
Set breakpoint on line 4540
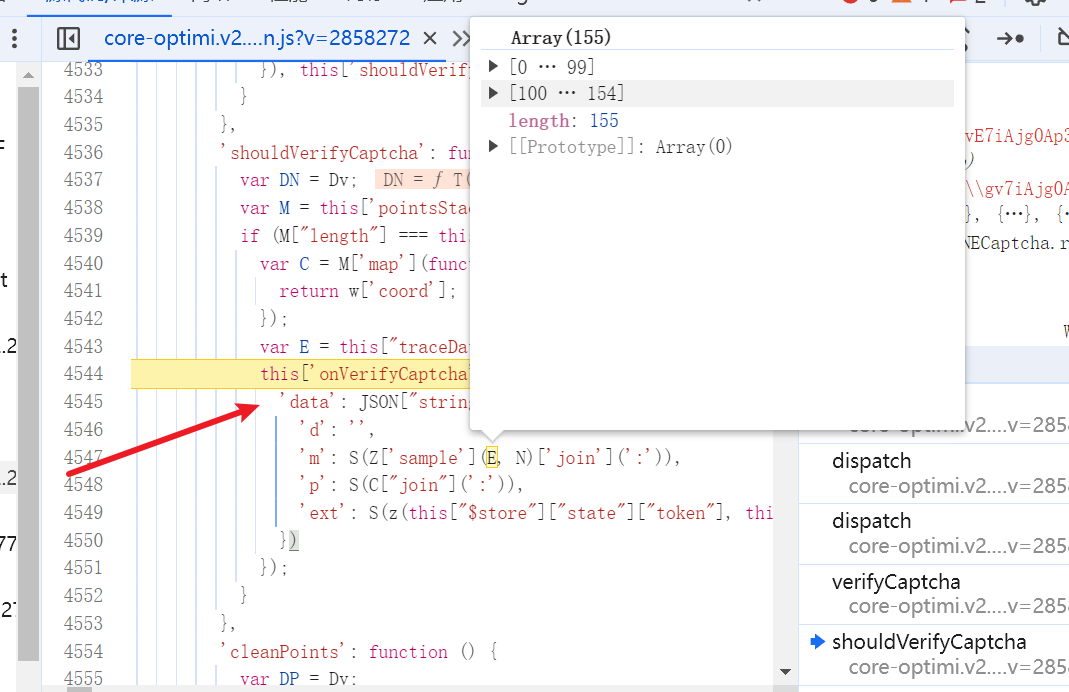(83, 263)
